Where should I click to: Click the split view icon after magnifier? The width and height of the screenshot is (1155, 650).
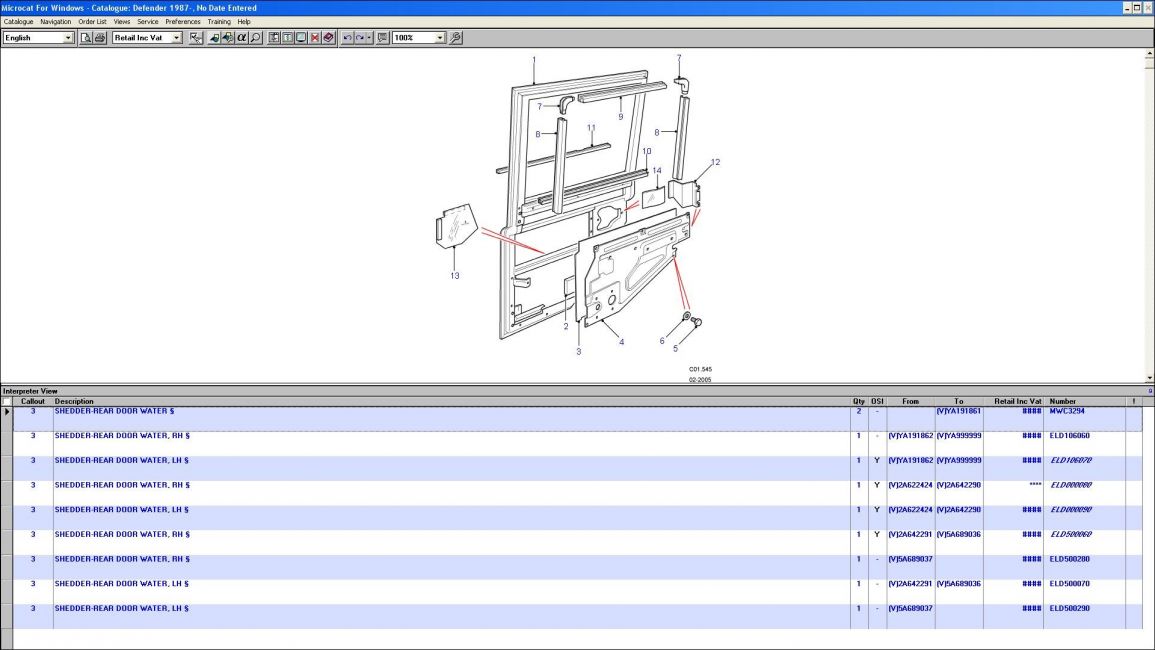274,38
